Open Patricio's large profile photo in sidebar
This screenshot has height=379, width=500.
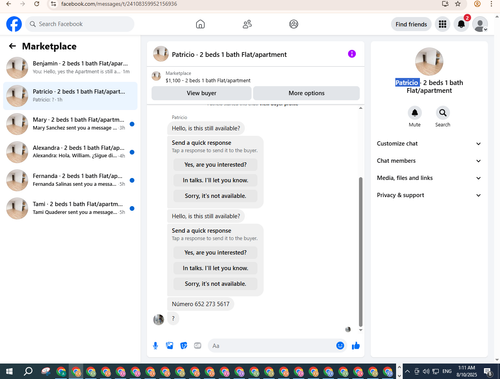429,61
